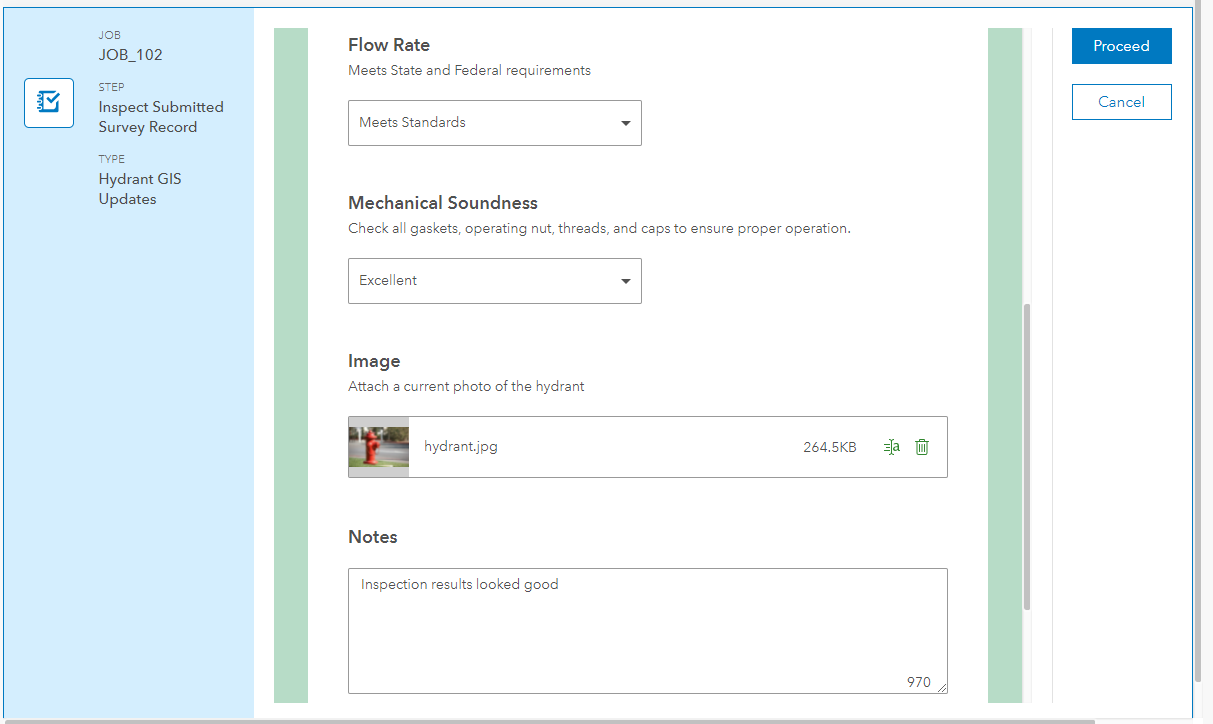Click the Hydrant GIS Updates type label
This screenshot has height=724, width=1213.
point(140,189)
